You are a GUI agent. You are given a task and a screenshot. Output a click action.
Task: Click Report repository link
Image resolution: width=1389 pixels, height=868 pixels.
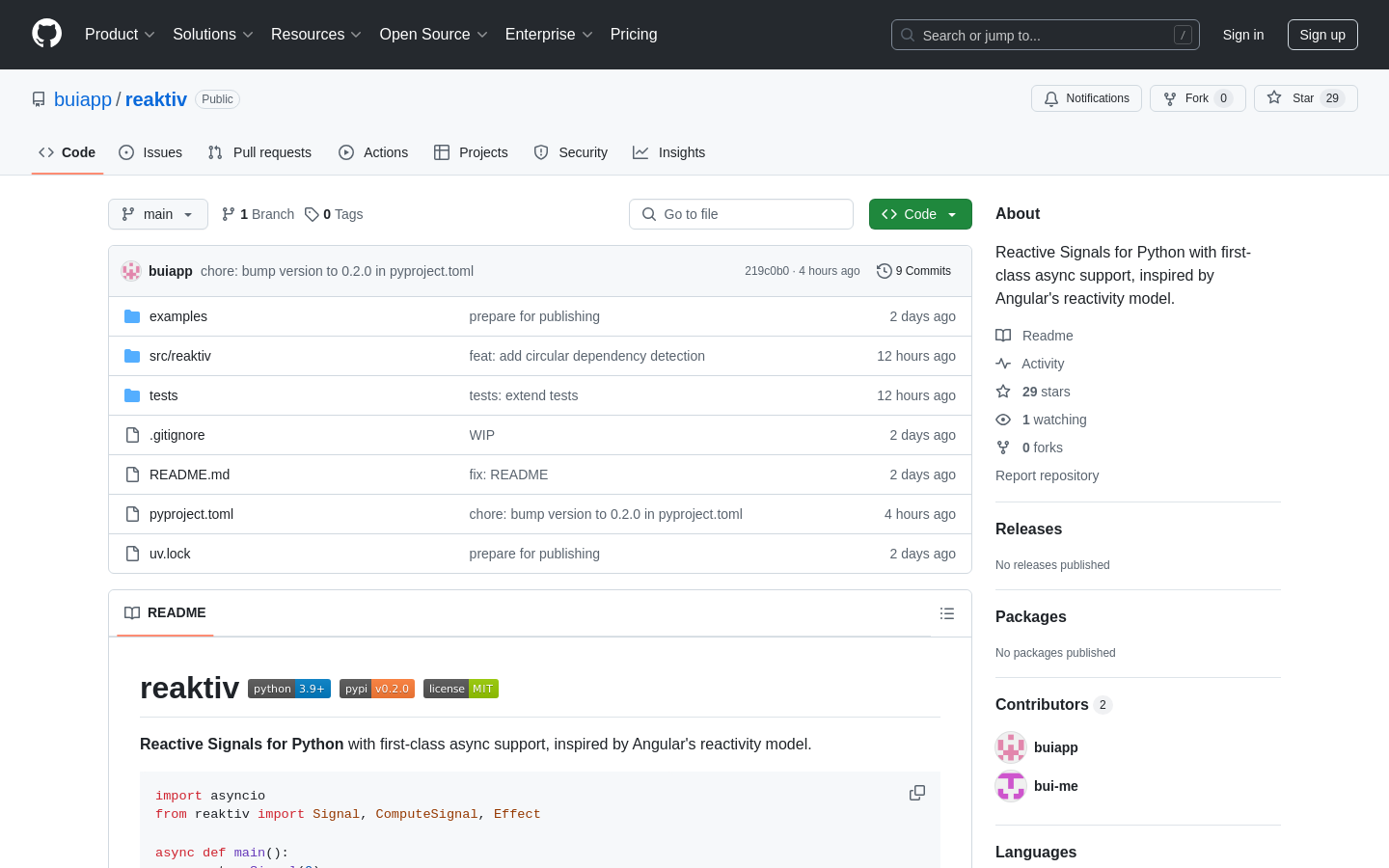point(1047,475)
